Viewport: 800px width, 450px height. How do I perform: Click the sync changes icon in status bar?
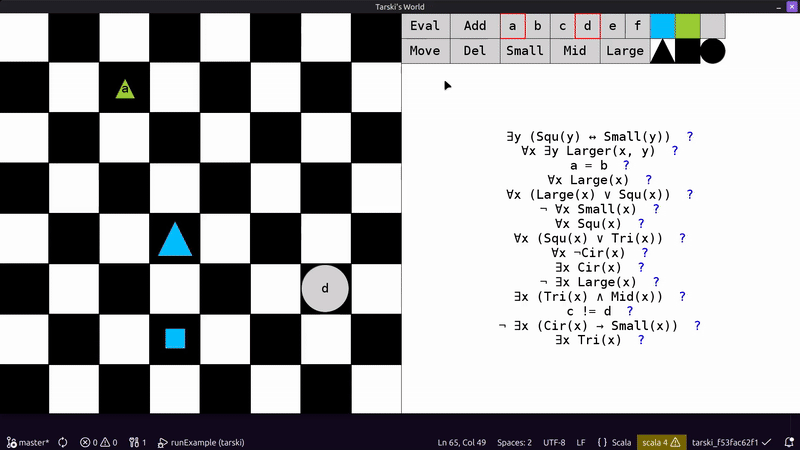(62, 442)
